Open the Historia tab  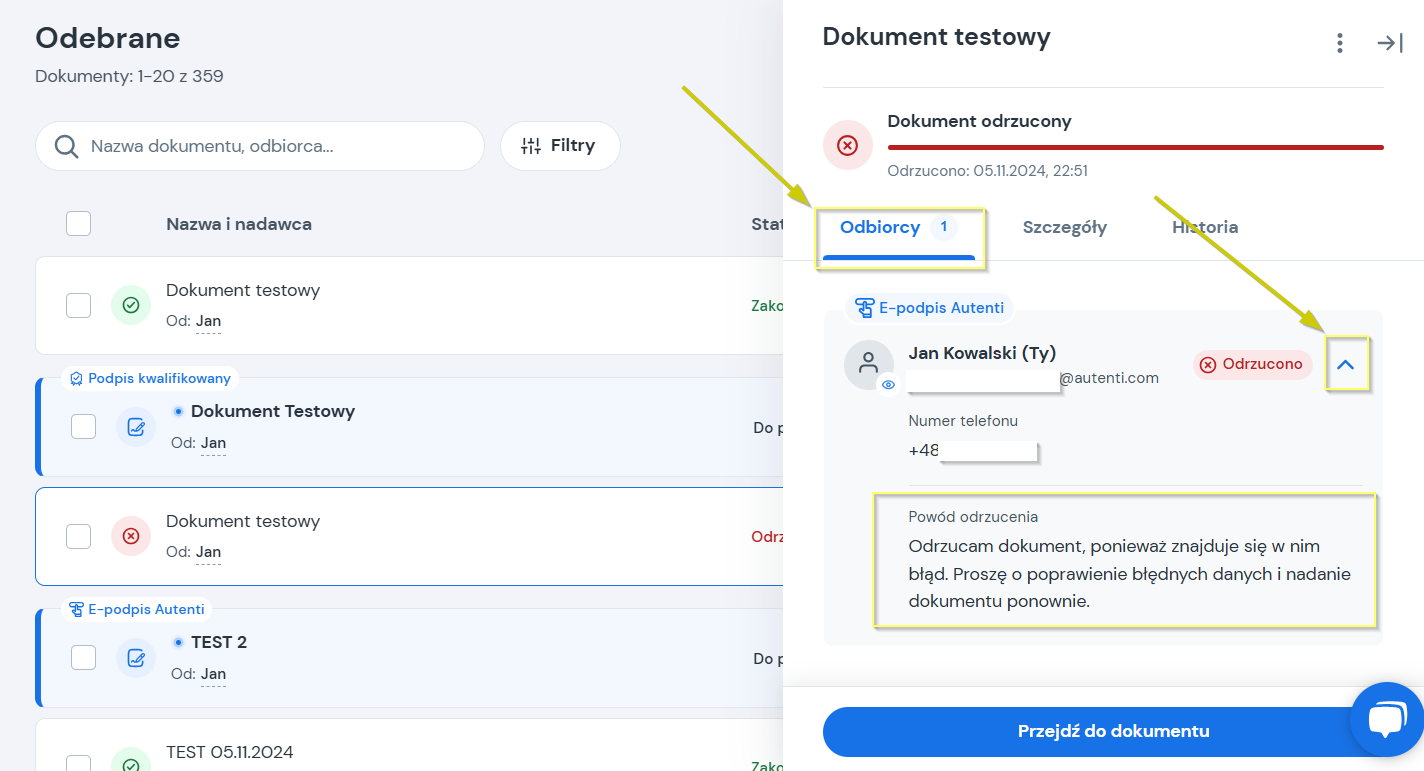tap(1205, 227)
